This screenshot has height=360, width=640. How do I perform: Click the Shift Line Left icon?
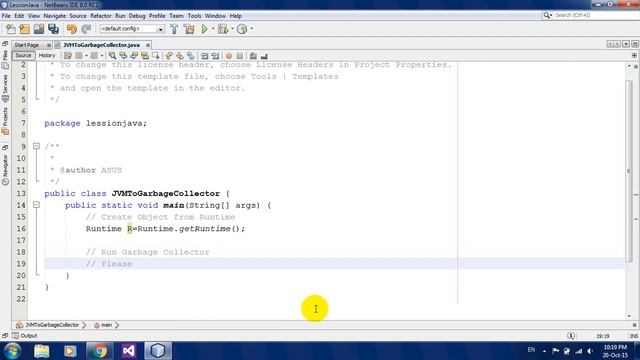204,56
